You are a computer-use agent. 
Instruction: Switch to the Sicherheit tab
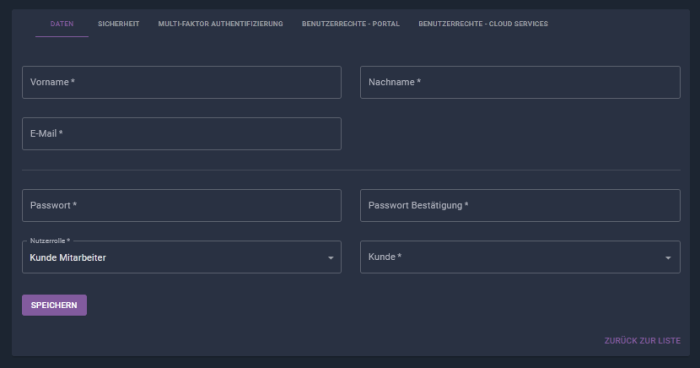(x=118, y=24)
